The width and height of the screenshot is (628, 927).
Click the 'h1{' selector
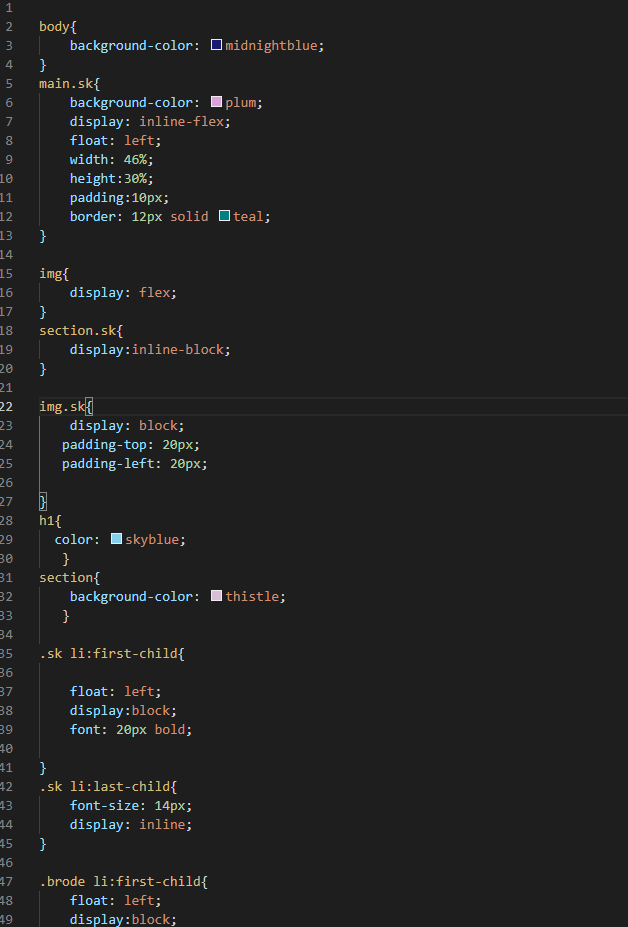point(50,520)
